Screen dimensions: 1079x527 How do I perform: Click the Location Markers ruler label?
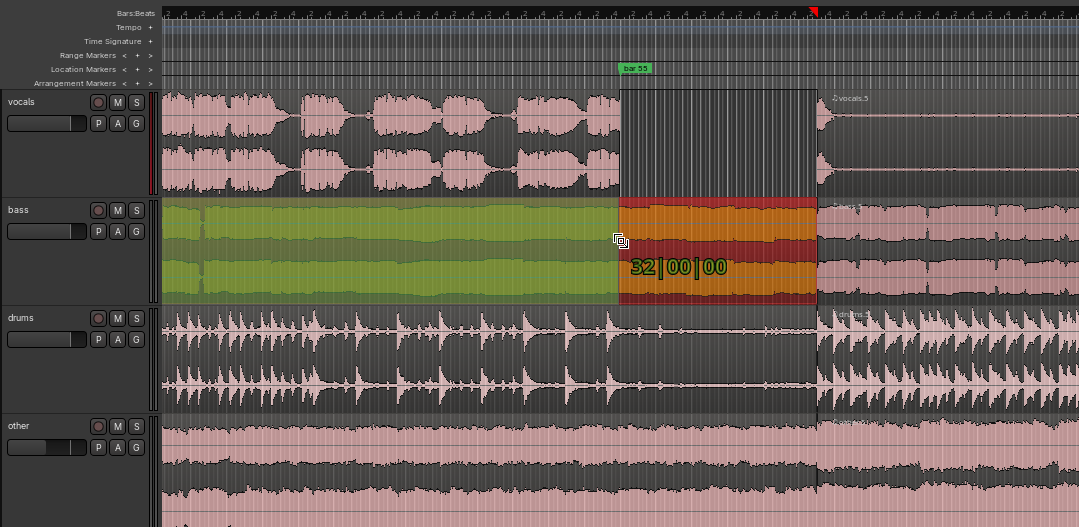pyautogui.click(x=83, y=69)
